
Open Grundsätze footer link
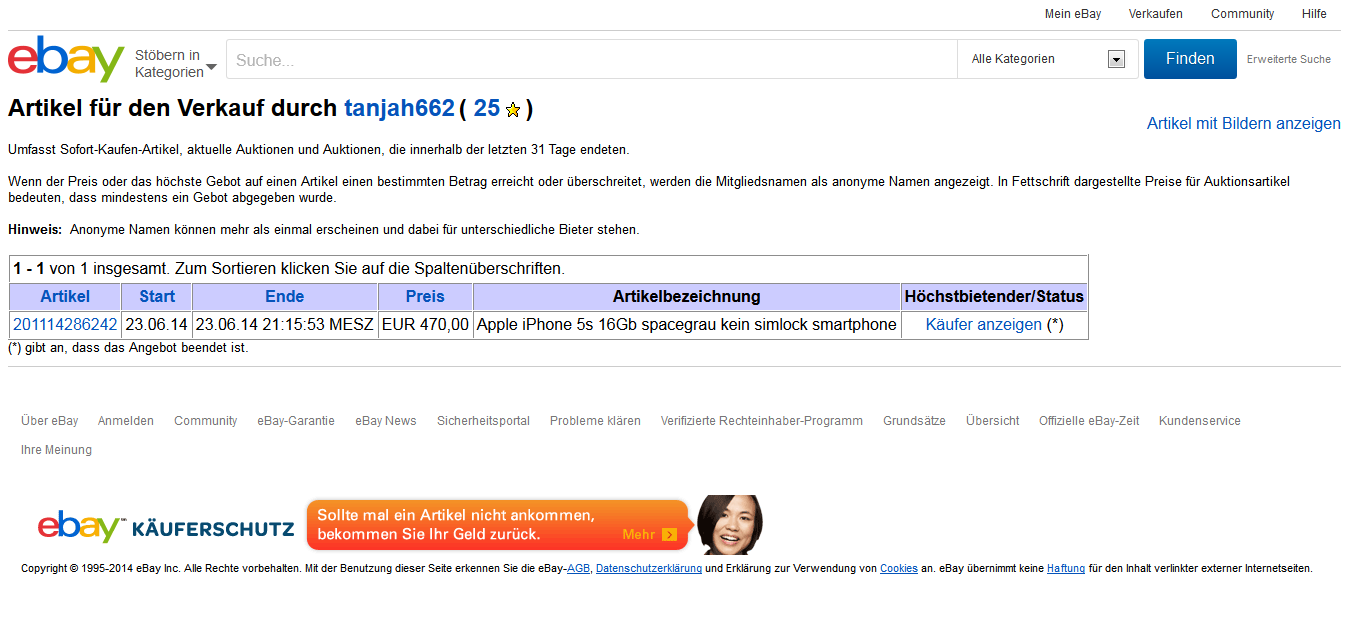914,421
